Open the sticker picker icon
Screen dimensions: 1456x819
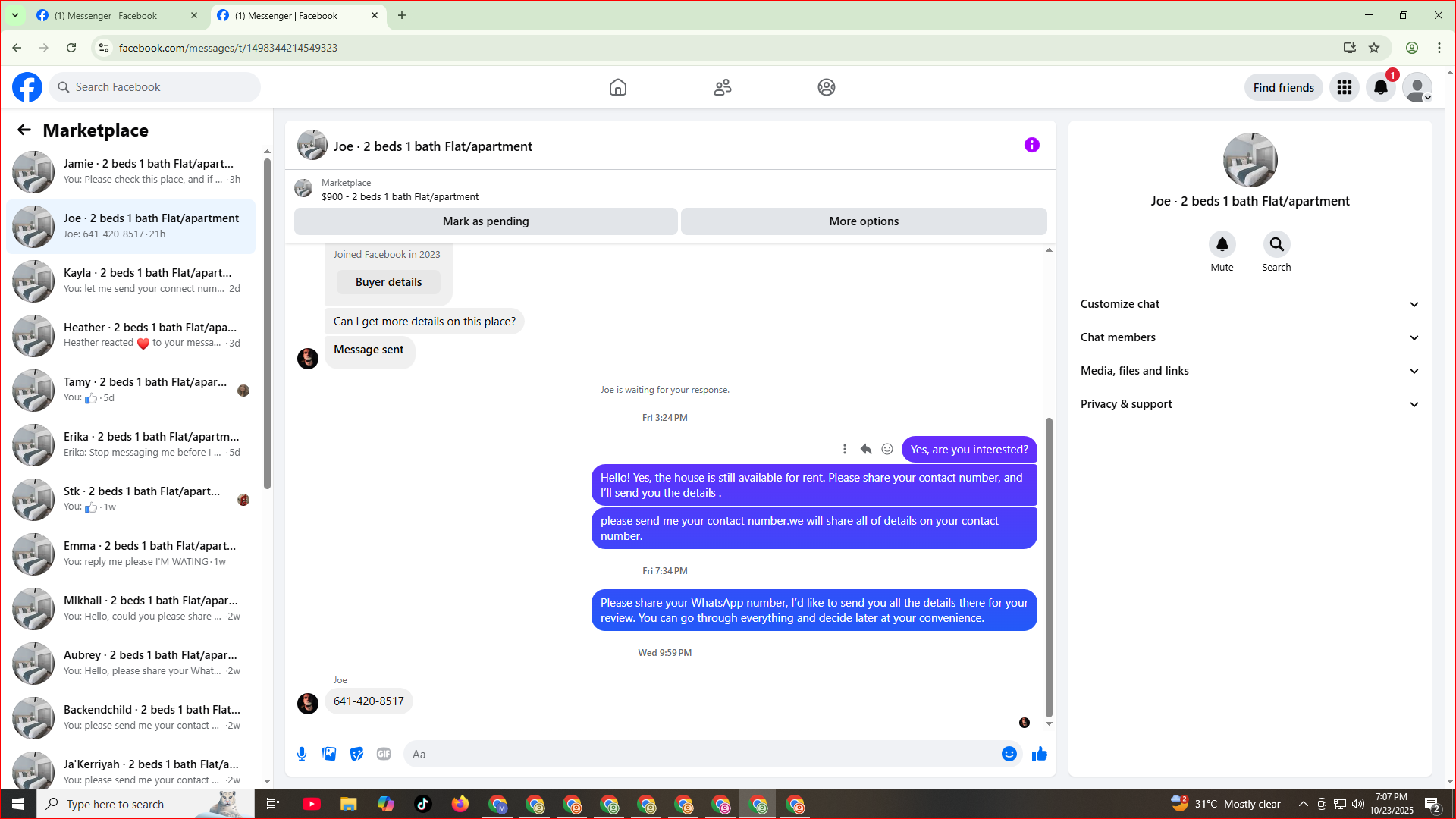[356, 754]
